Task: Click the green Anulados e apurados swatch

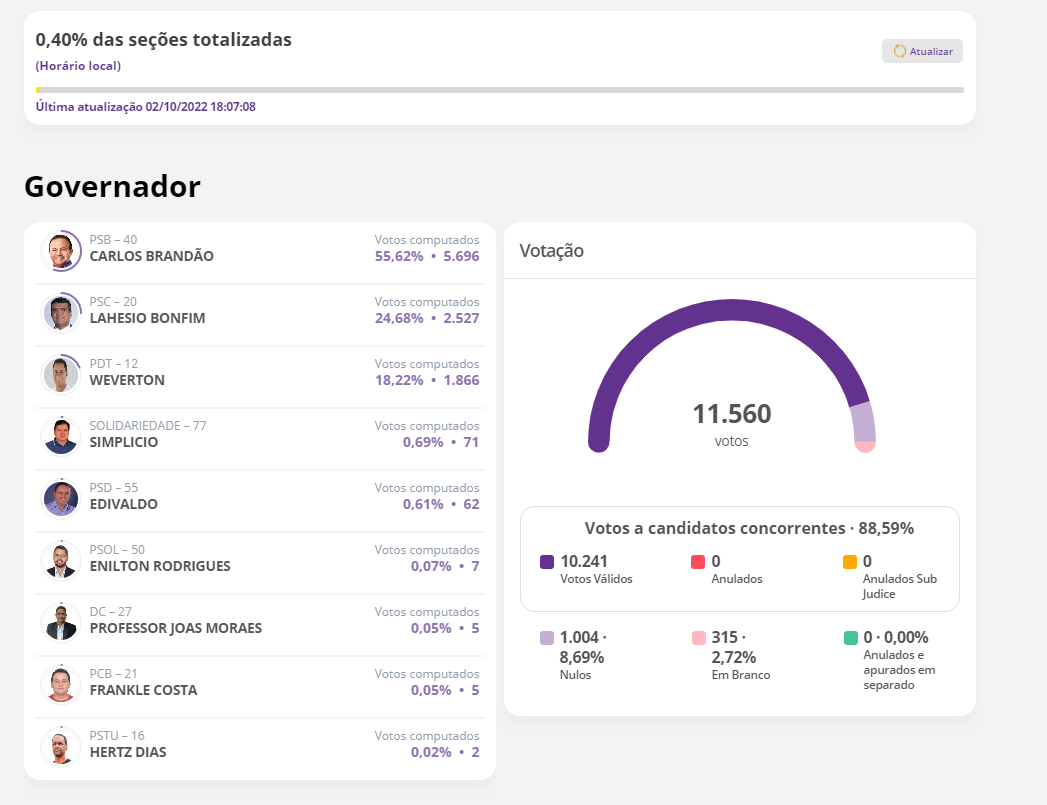Action: (x=850, y=638)
